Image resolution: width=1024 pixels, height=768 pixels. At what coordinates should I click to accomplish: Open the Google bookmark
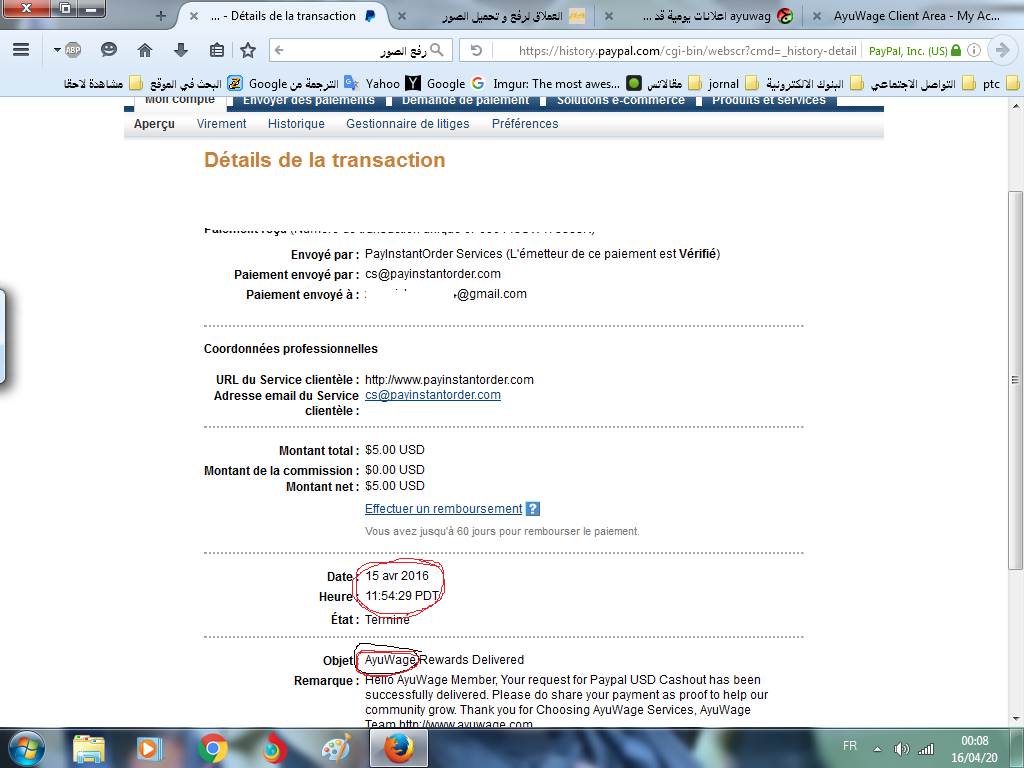pos(455,83)
